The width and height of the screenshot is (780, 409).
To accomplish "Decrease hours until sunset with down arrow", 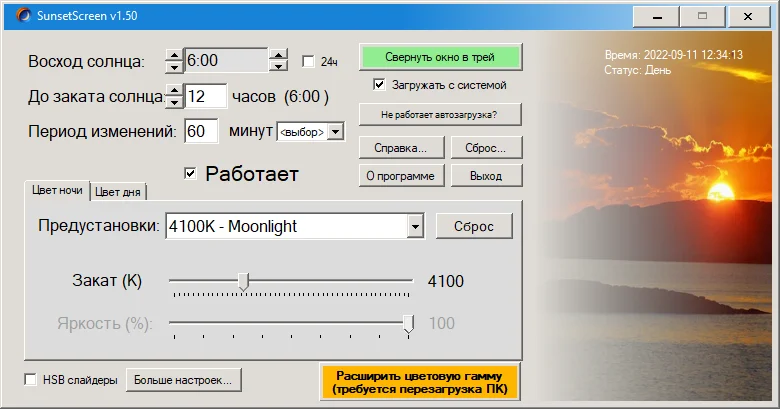I will tap(174, 102).
